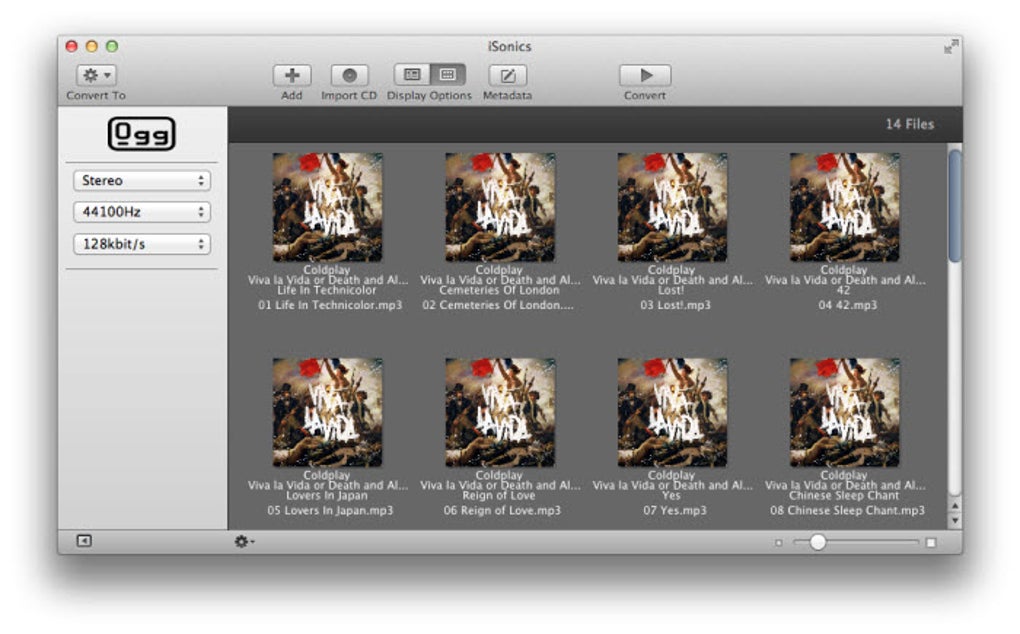The image size is (1020, 634).
Task: Close the iSonics window
Action: coord(72,46)
